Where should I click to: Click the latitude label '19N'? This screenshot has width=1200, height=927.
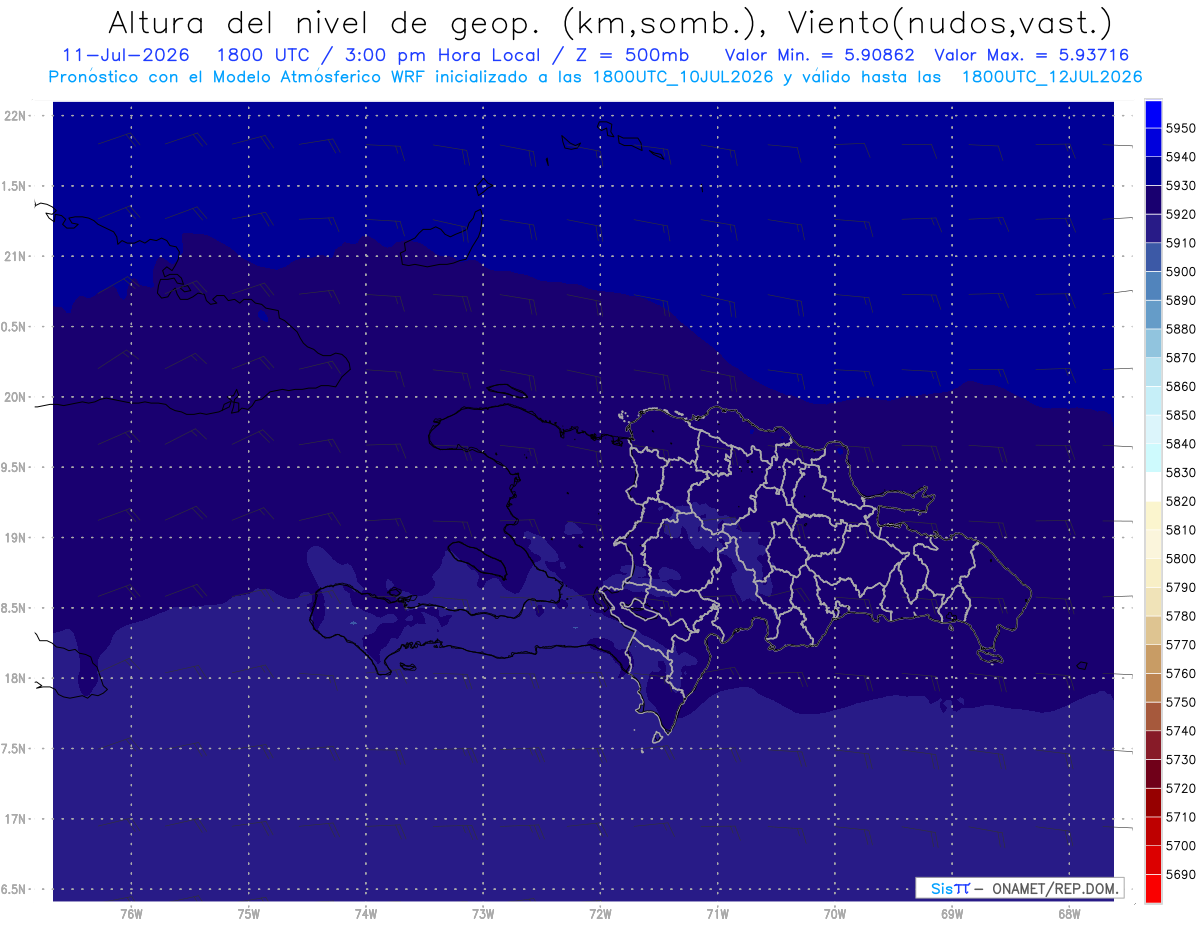pyautogui.click(x=14, y=538)
